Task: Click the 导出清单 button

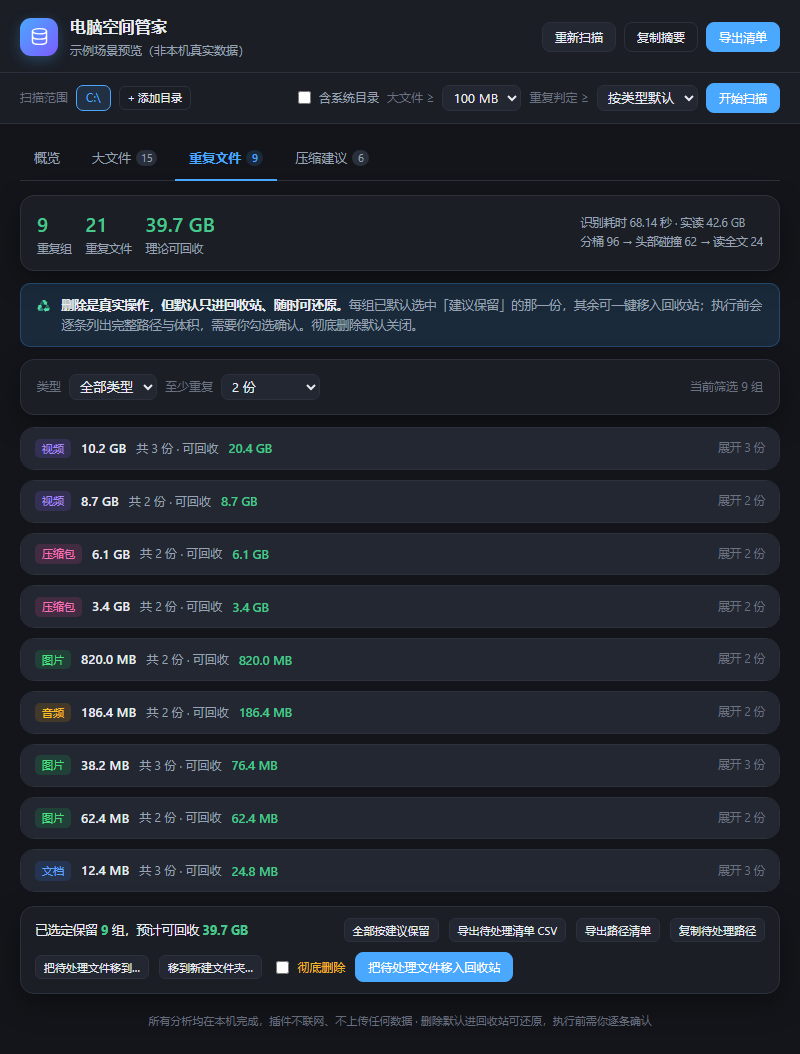Action: point(743,37)
